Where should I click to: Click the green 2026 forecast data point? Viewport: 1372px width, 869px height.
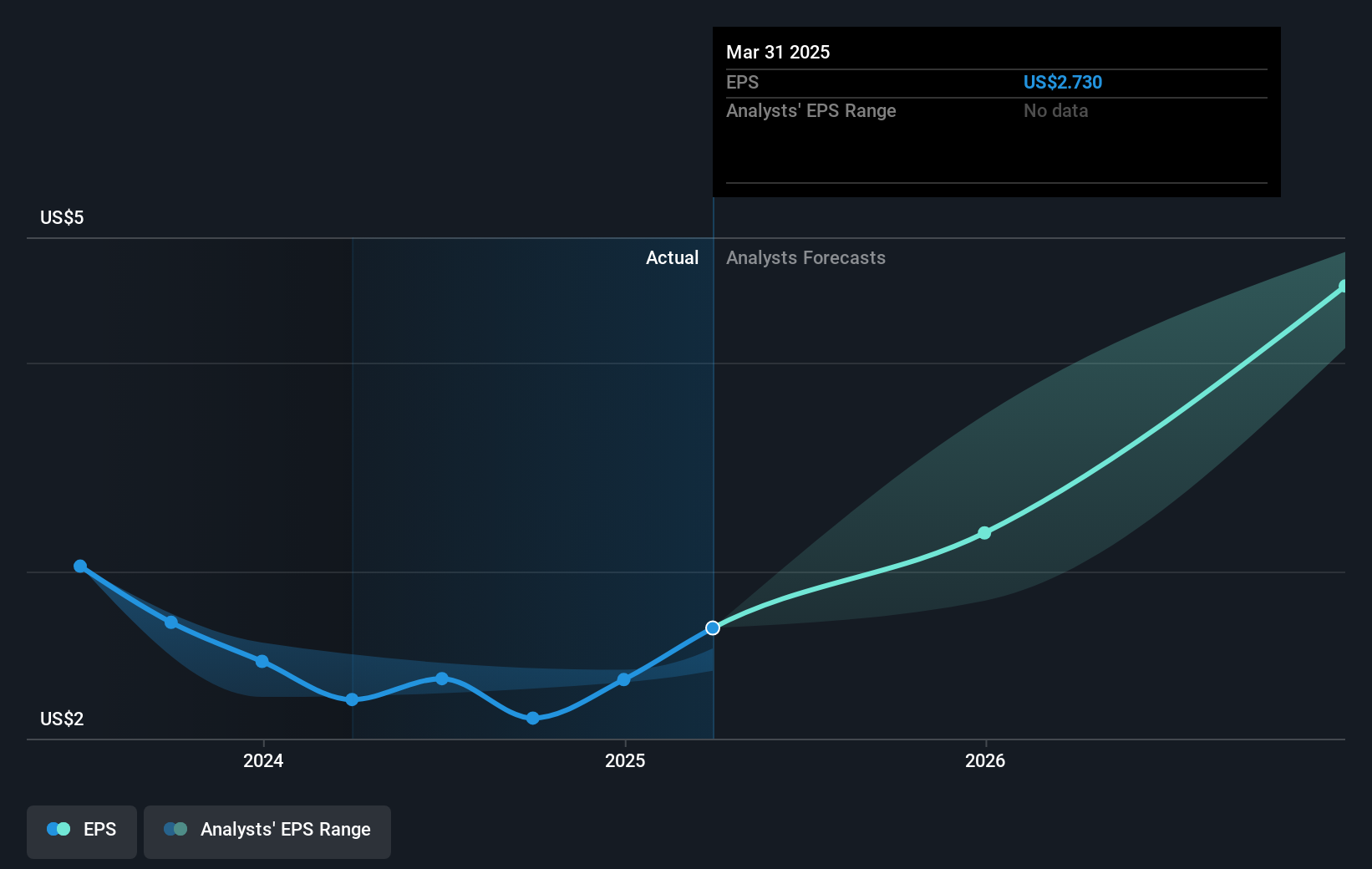point(984,532)
